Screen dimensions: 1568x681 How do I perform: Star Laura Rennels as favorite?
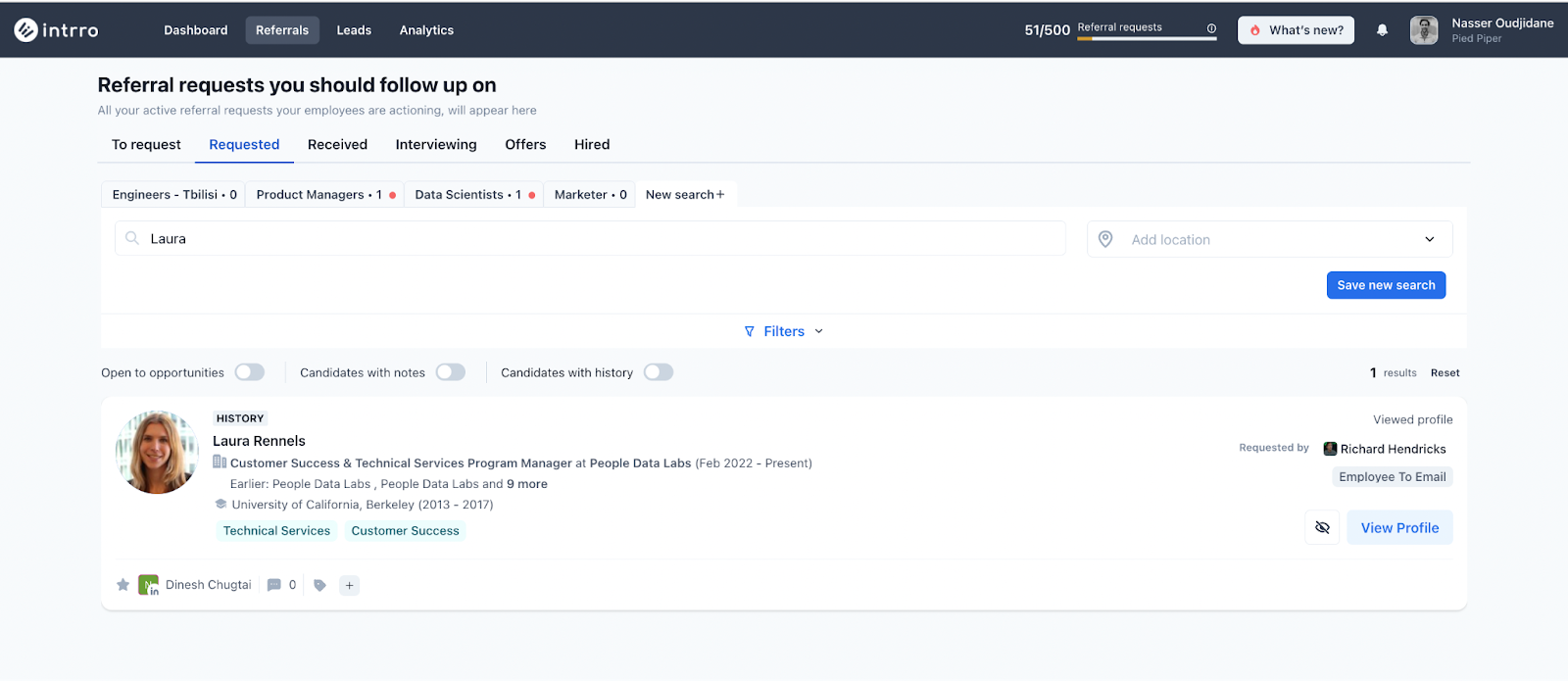coord(122,585)
